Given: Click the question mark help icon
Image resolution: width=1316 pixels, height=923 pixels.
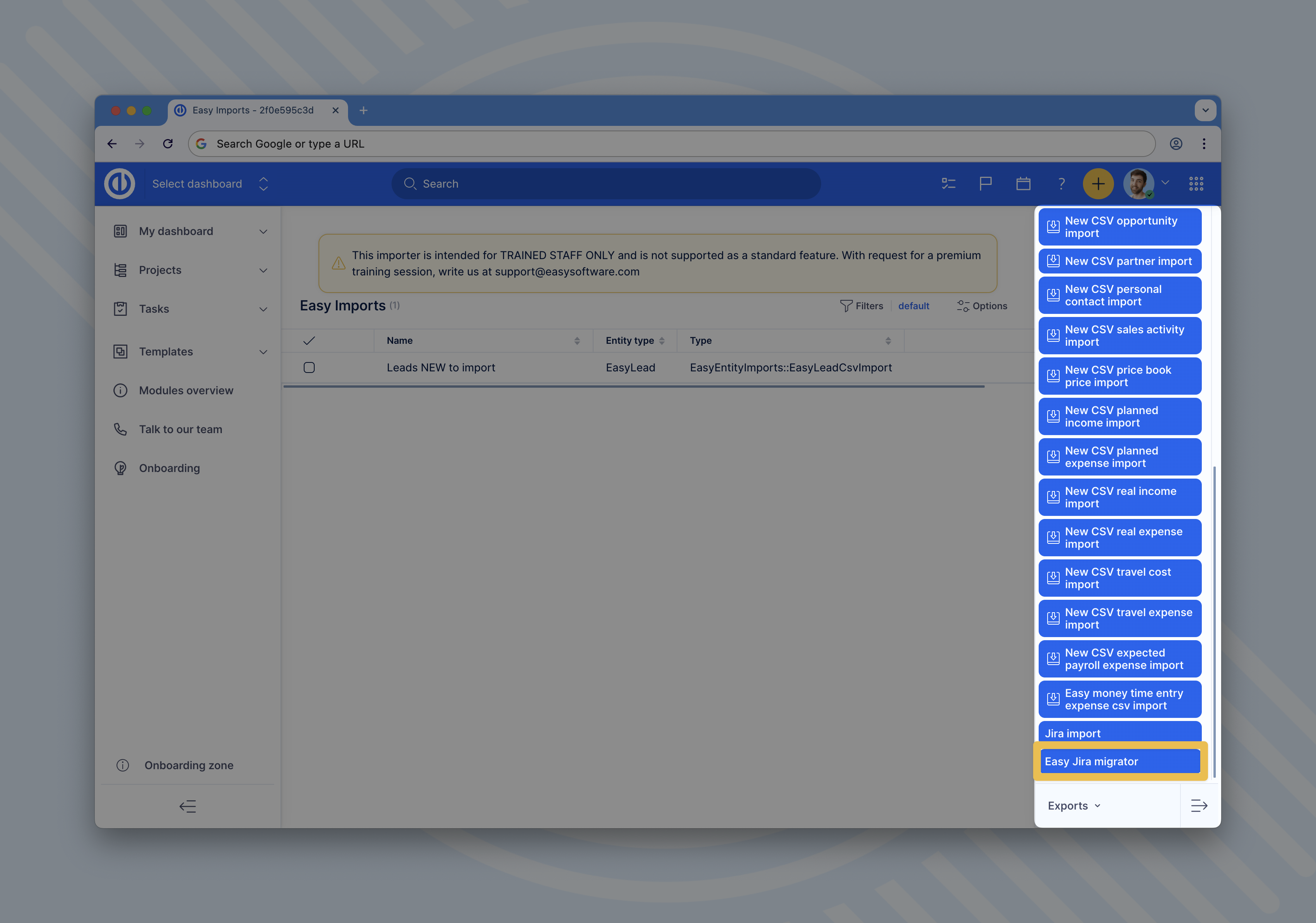Looking at the screenshot, I should coord(1061,184).
